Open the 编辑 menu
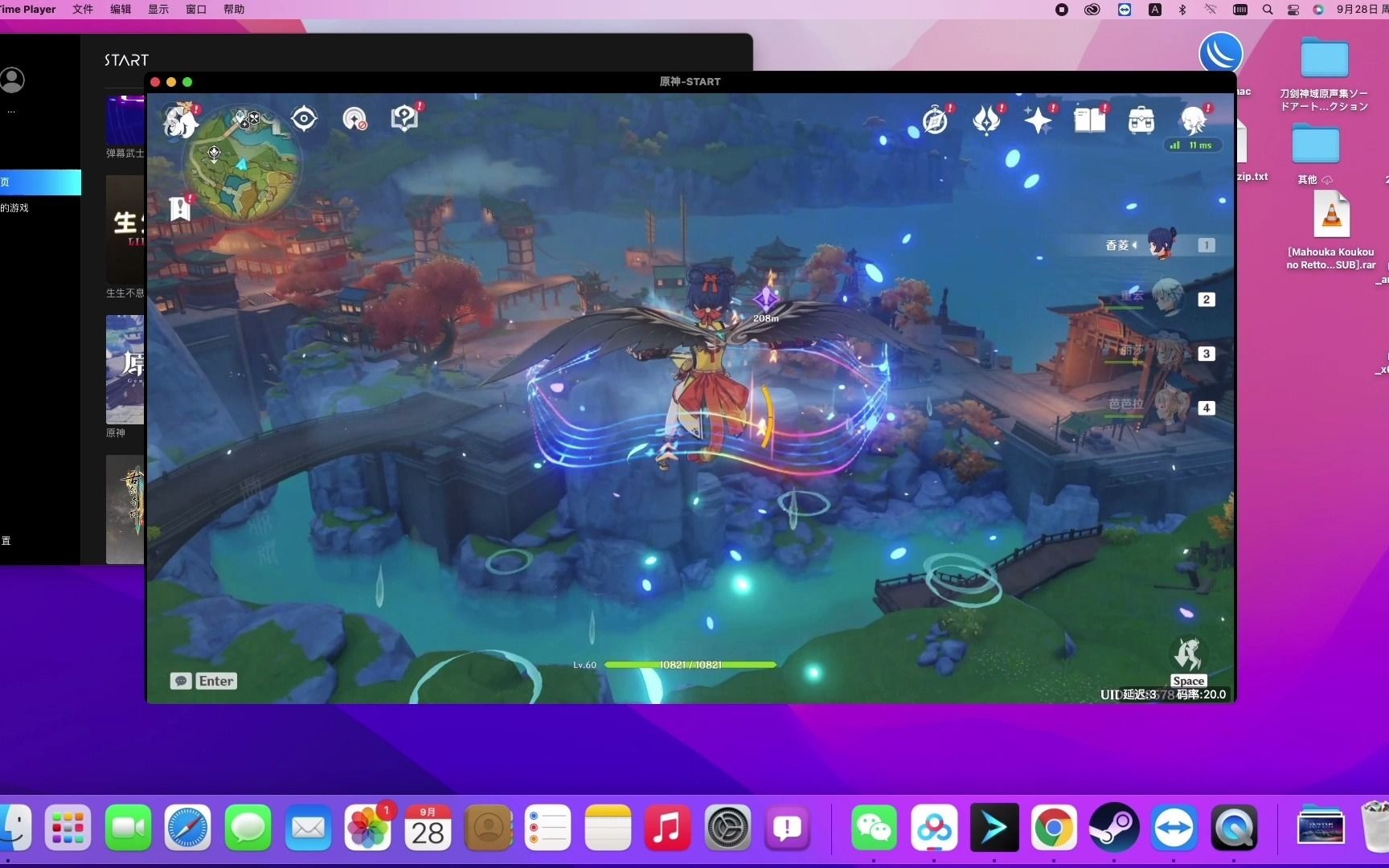The height and width of the screenshot is (868, 1389). tap(121, 10)
